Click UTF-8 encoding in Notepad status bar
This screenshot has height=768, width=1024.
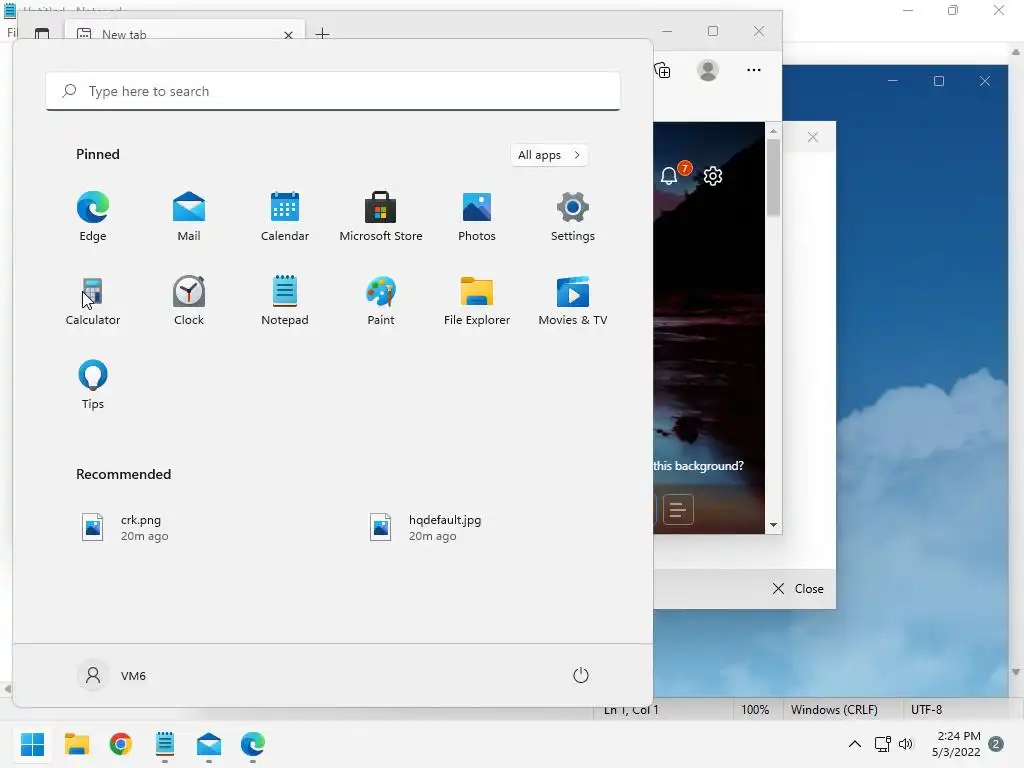[x=926, y=709]
